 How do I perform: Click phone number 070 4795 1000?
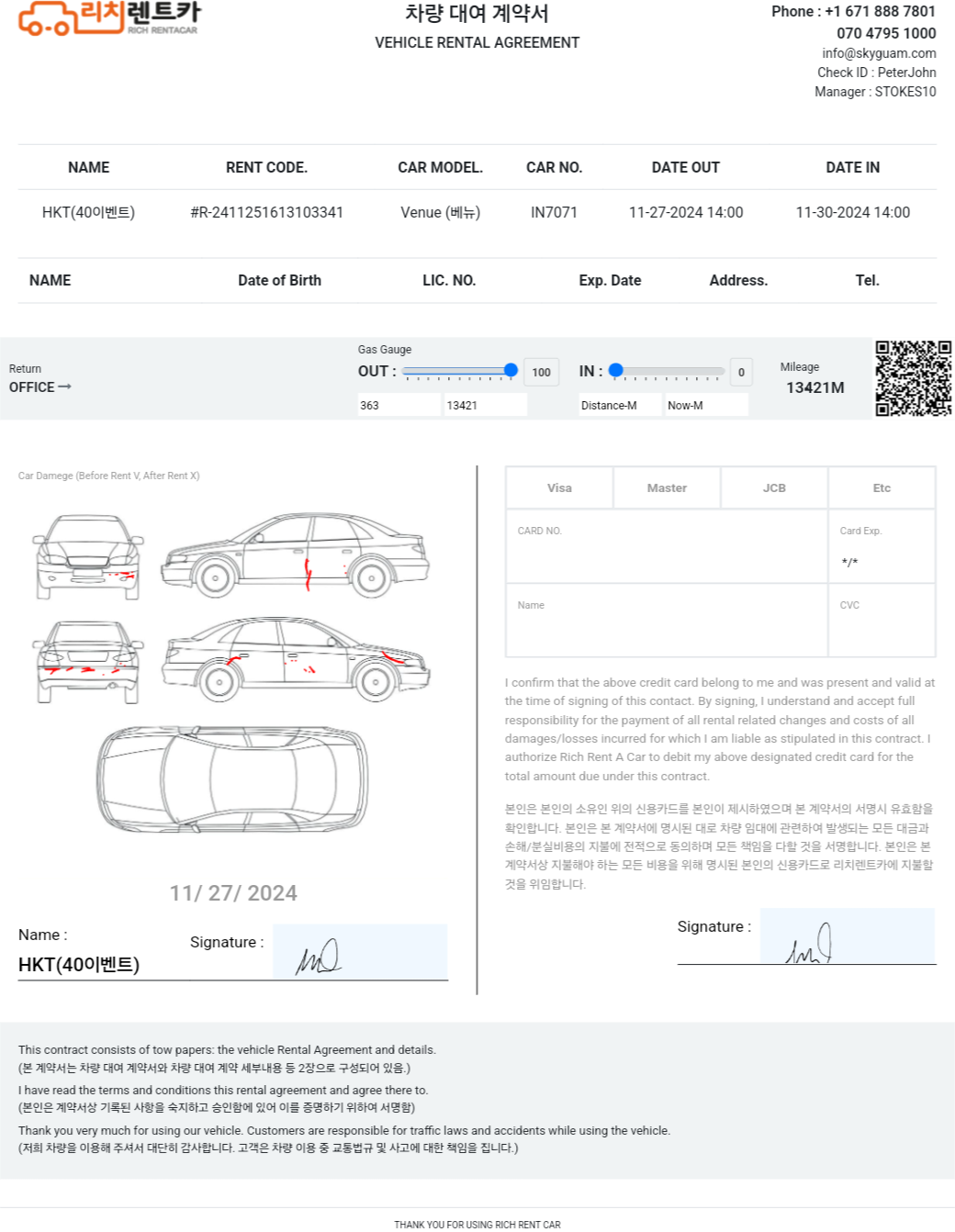pyautogui.click(x=886, y=33)
